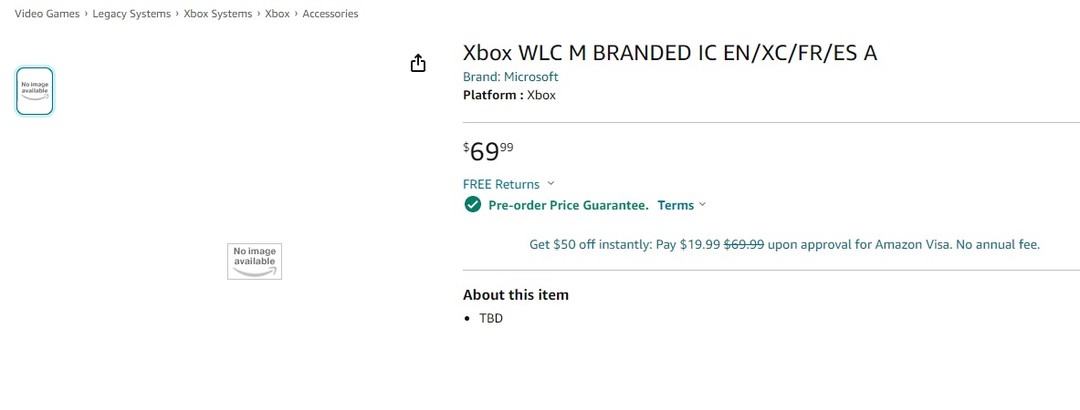
Task: Click the standalone 'Xbox' breadcrumb
Action: [x=277, y=14]
